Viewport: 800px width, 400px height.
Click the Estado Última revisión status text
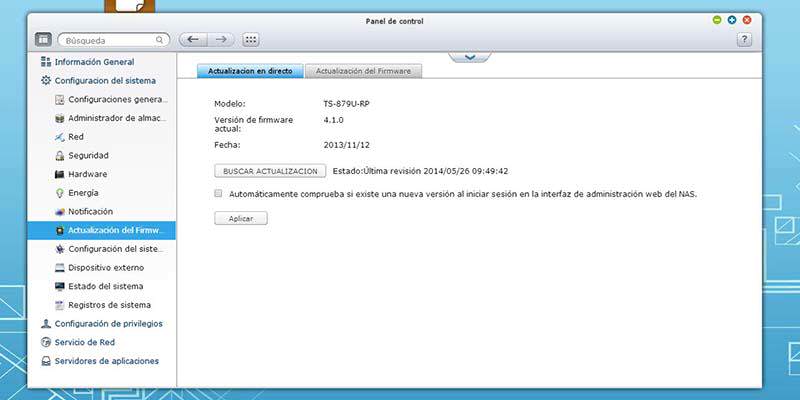[x=420, y=171]
